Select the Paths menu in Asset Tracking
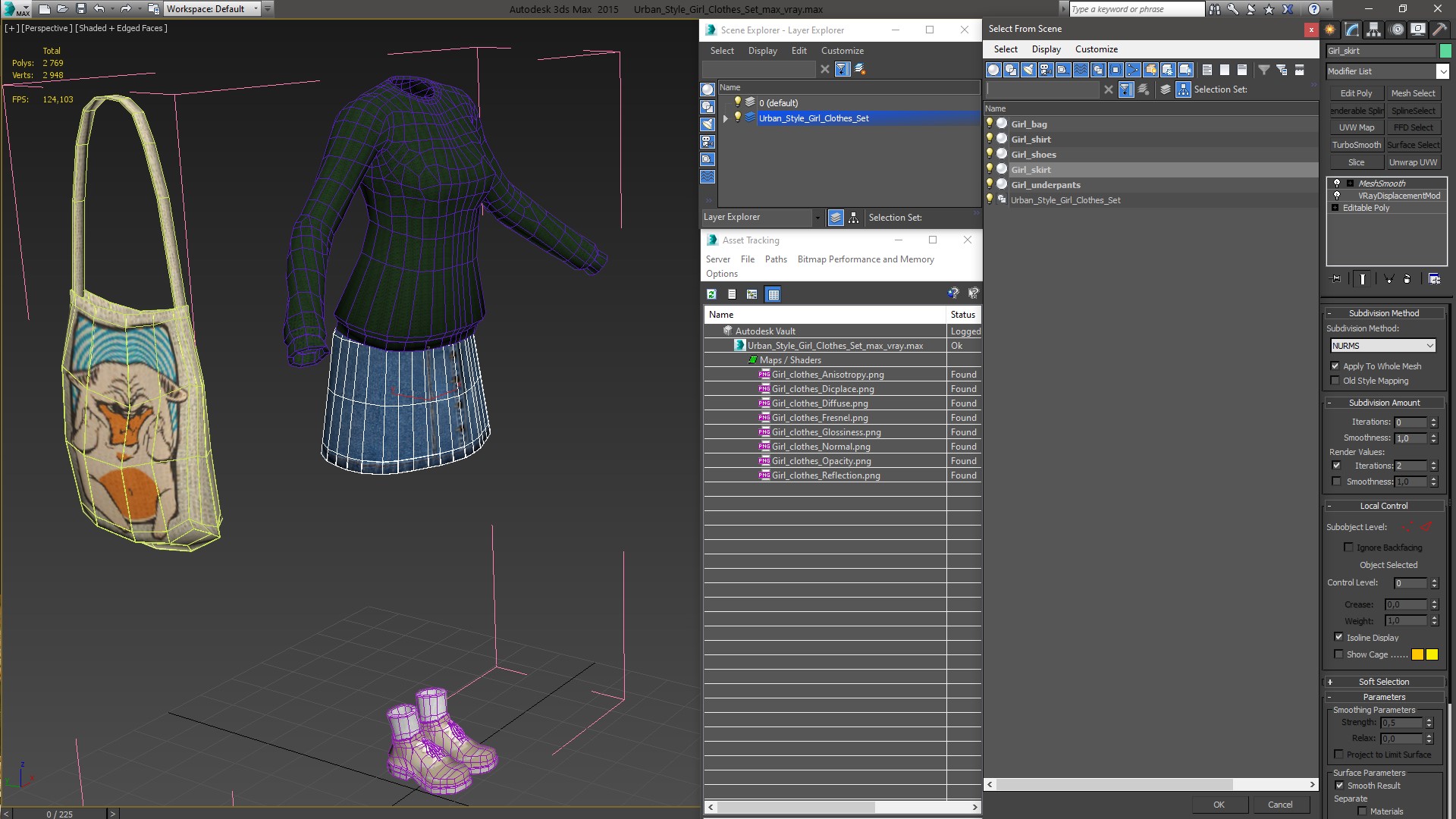The width and height of the screenshot is (1456, 819). click(x=775, y=259)
